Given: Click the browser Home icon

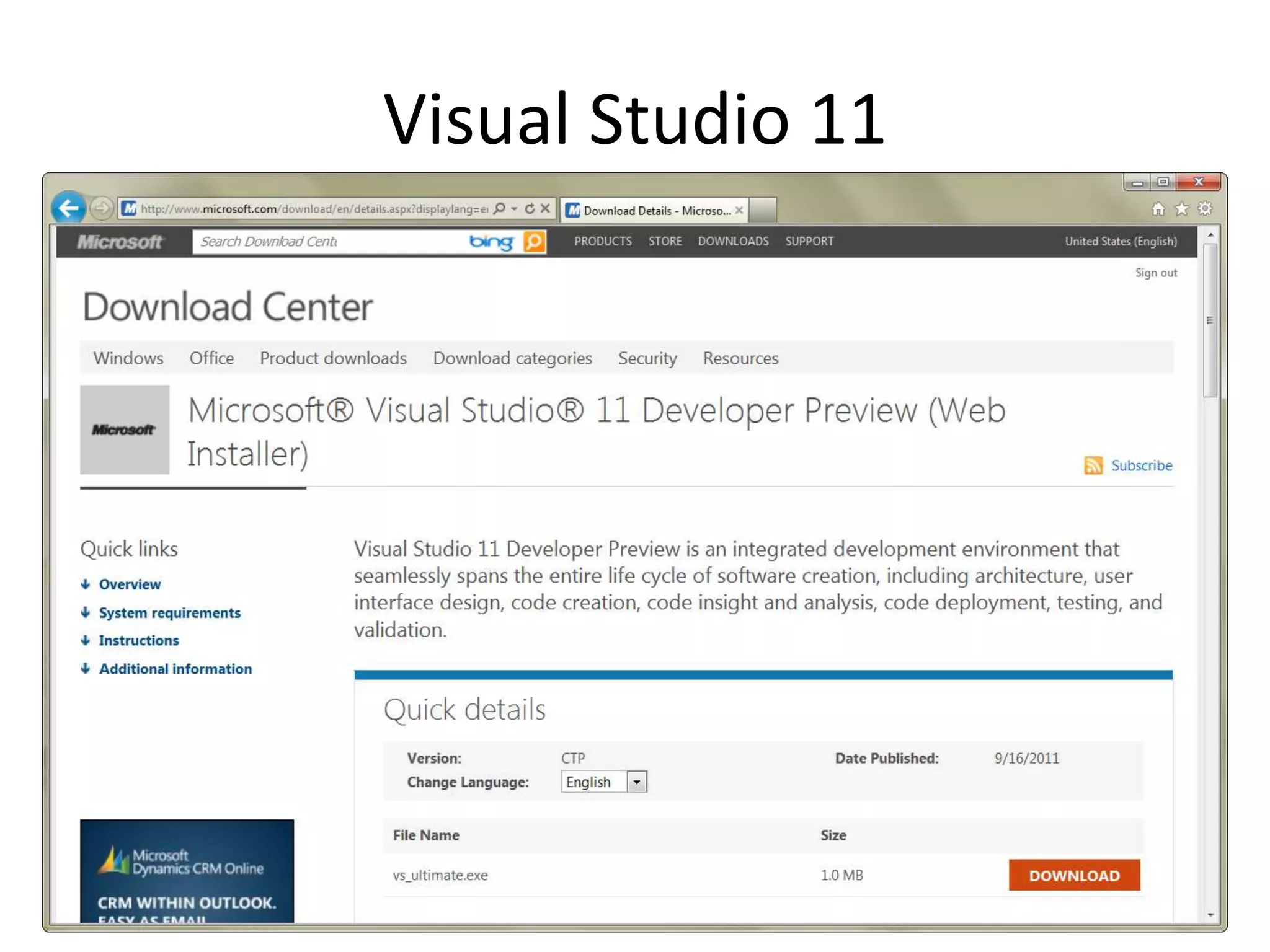Looking at the screenshot, I should pyautogui.click(x=1158, y=209).
